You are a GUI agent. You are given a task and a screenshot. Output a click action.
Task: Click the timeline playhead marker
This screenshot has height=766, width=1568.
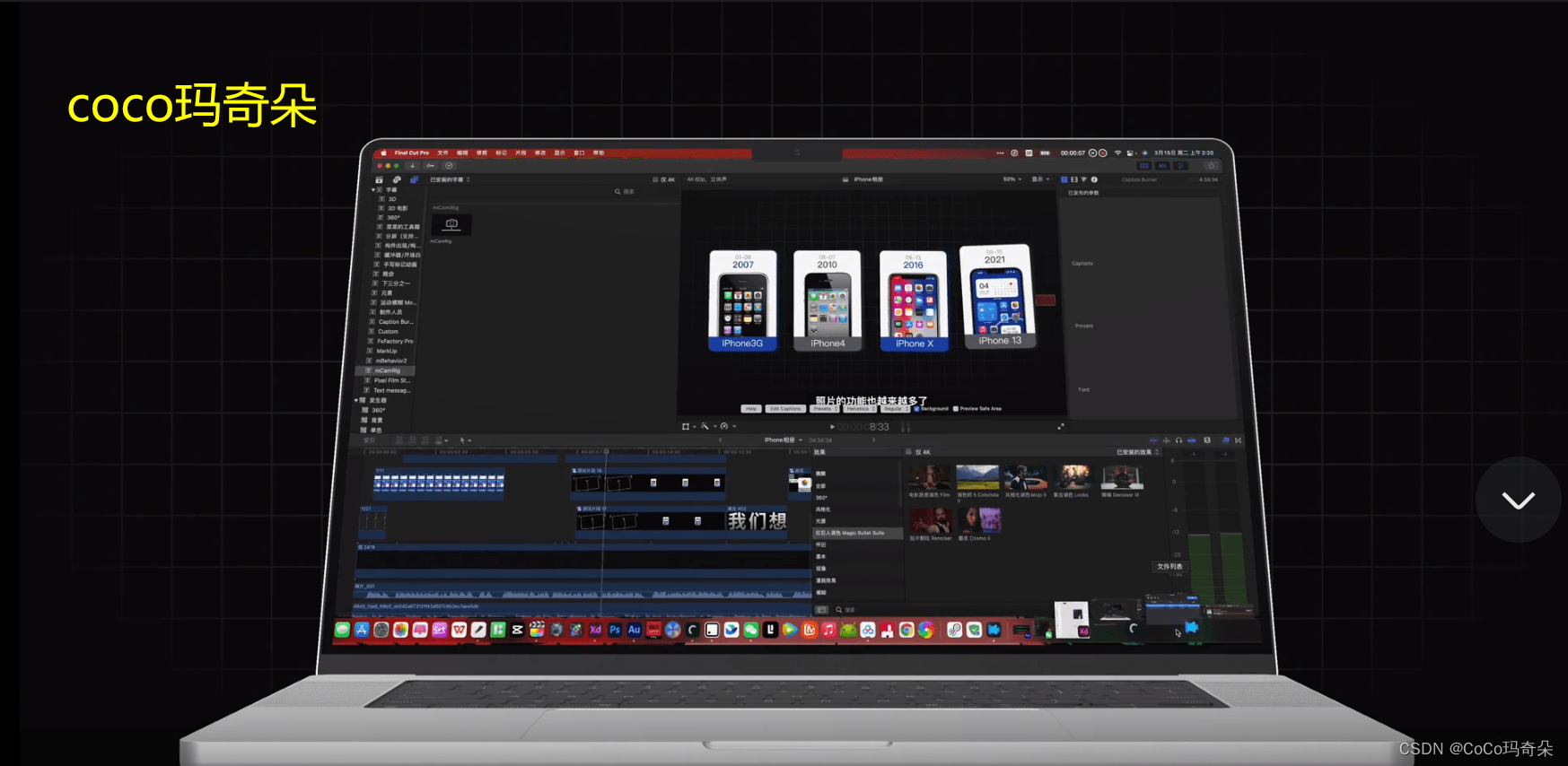(607, 451)
